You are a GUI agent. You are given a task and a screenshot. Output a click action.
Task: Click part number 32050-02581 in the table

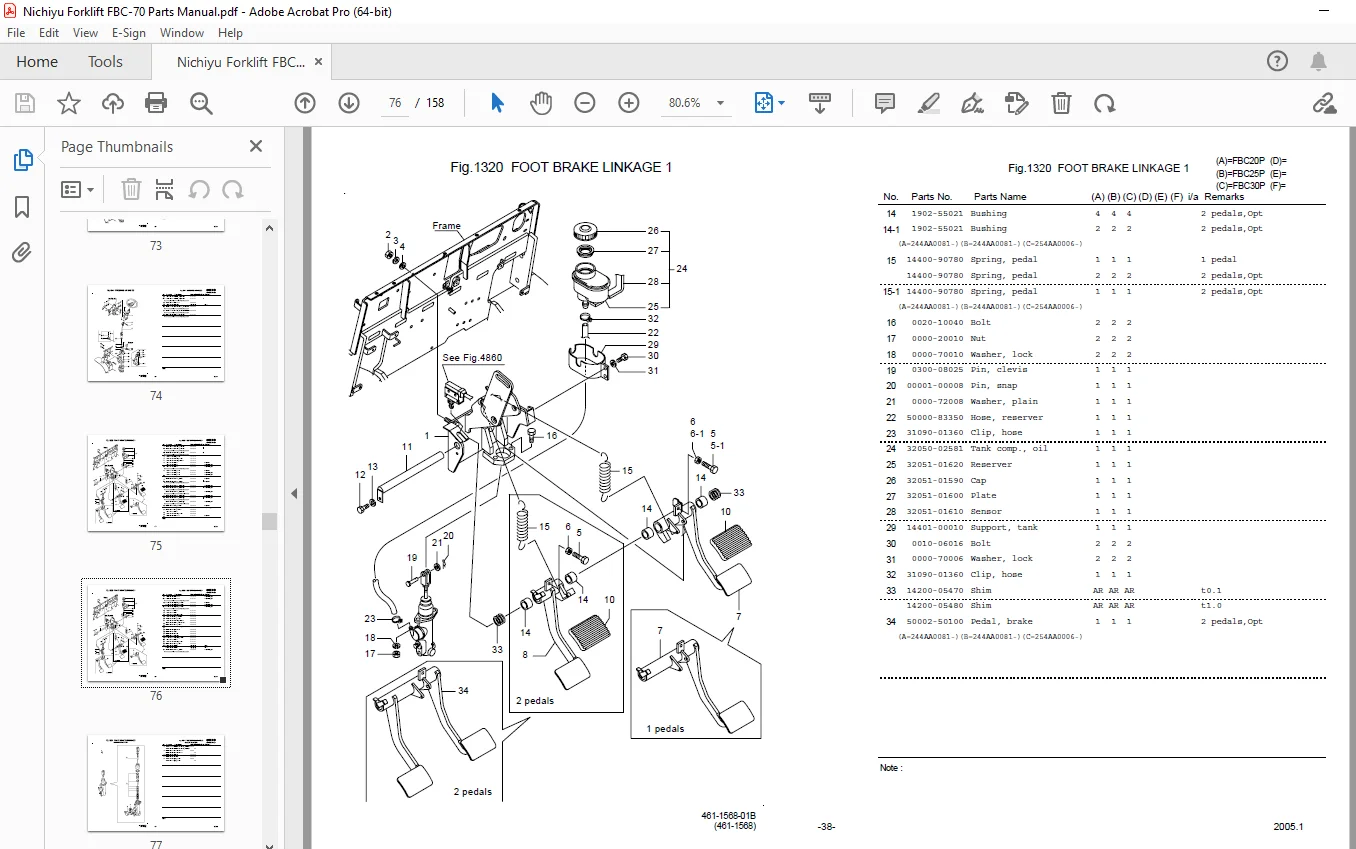(935, 449)
